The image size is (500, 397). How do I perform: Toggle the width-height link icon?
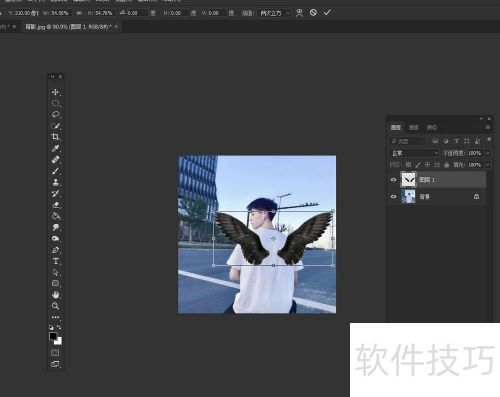click(79, 13)
